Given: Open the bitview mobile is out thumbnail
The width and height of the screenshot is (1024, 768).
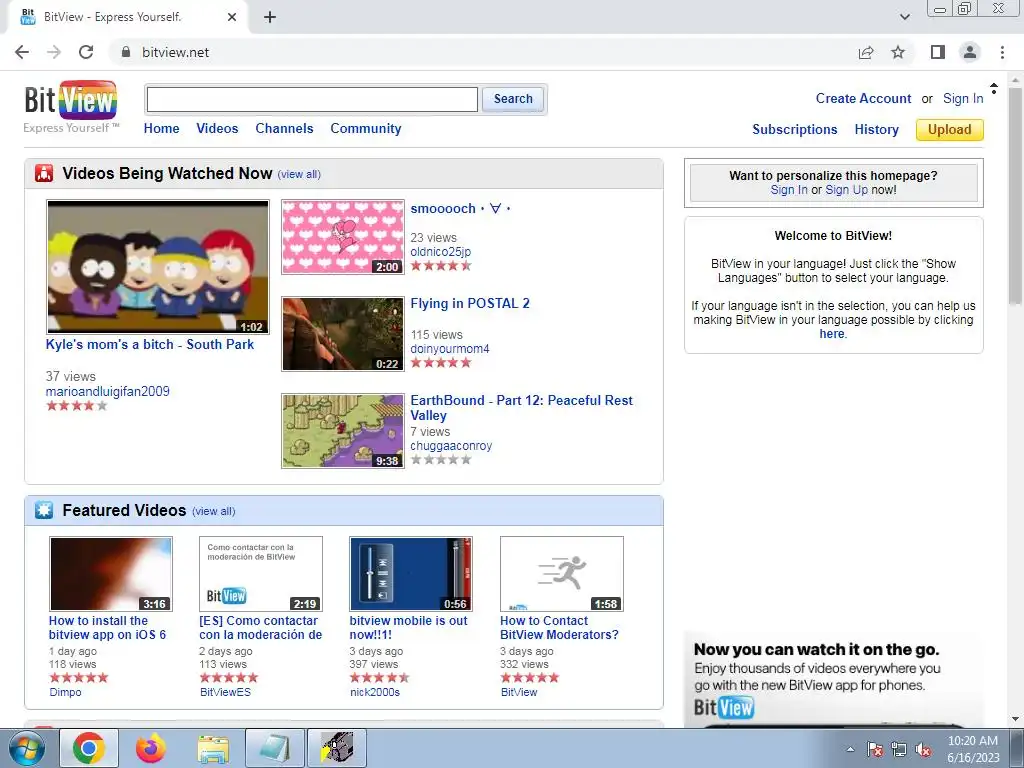Looking at the screenshot, I should (x=411, y=574).
